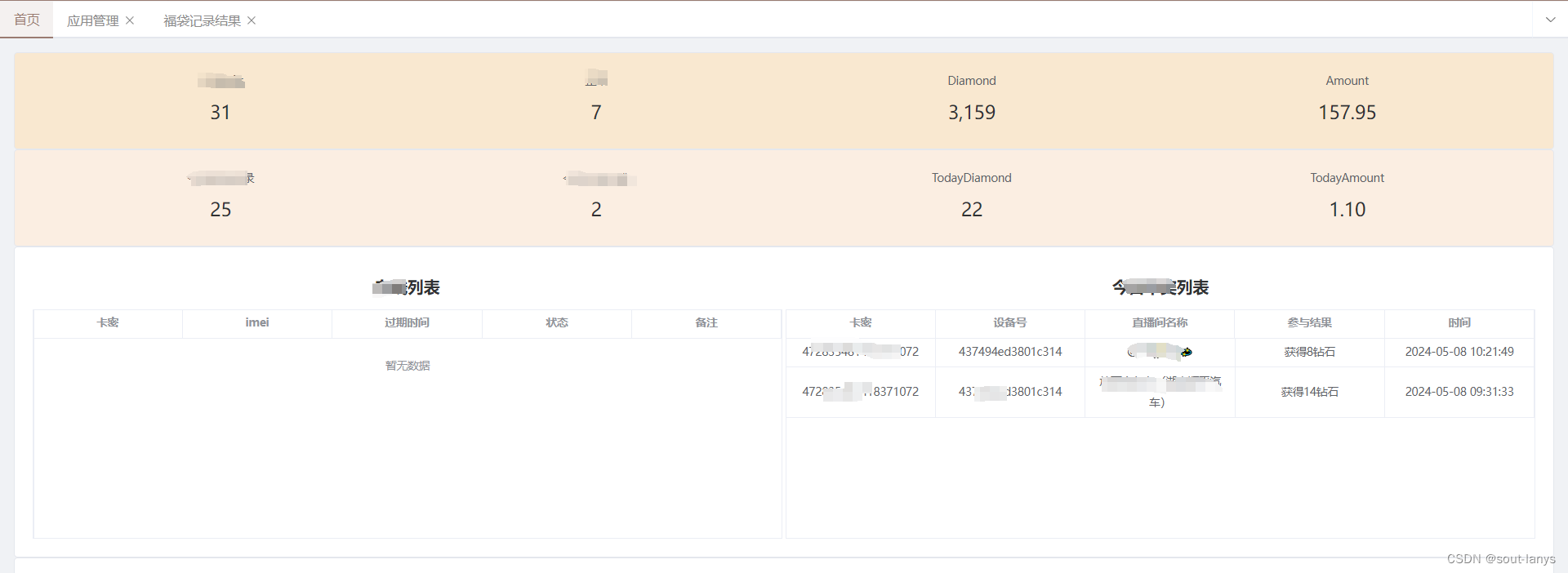1568x573 pixels.
Task: Click the 卡密 header in left table
Action: (108, 322)
